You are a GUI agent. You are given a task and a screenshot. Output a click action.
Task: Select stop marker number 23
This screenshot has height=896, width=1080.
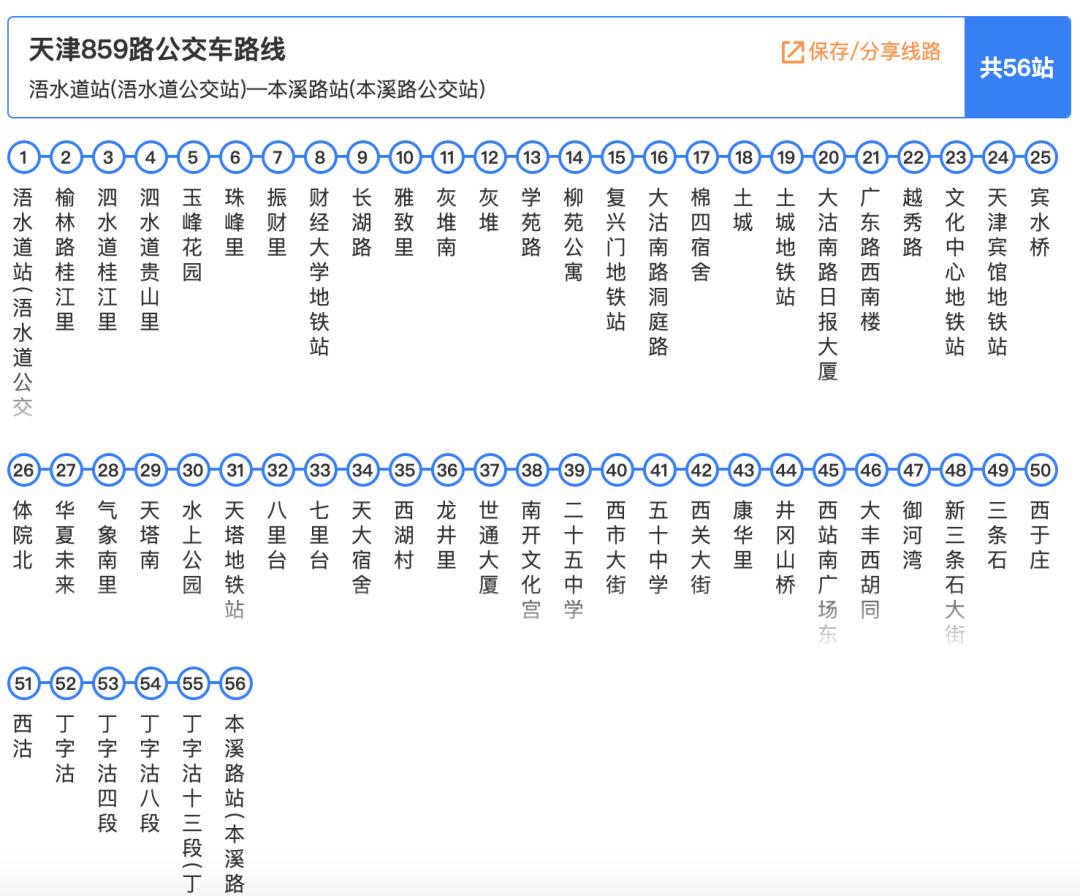955,158
